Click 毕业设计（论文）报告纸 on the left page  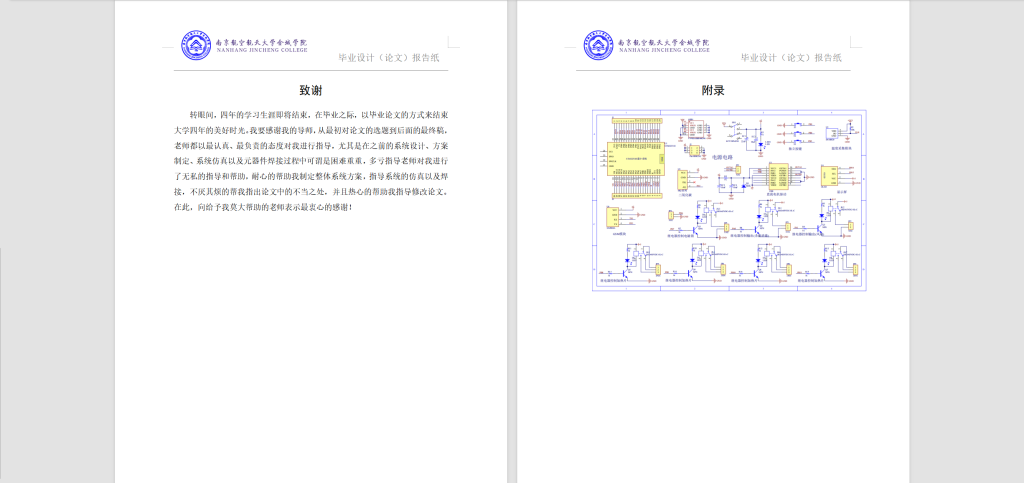click(389, 57)
